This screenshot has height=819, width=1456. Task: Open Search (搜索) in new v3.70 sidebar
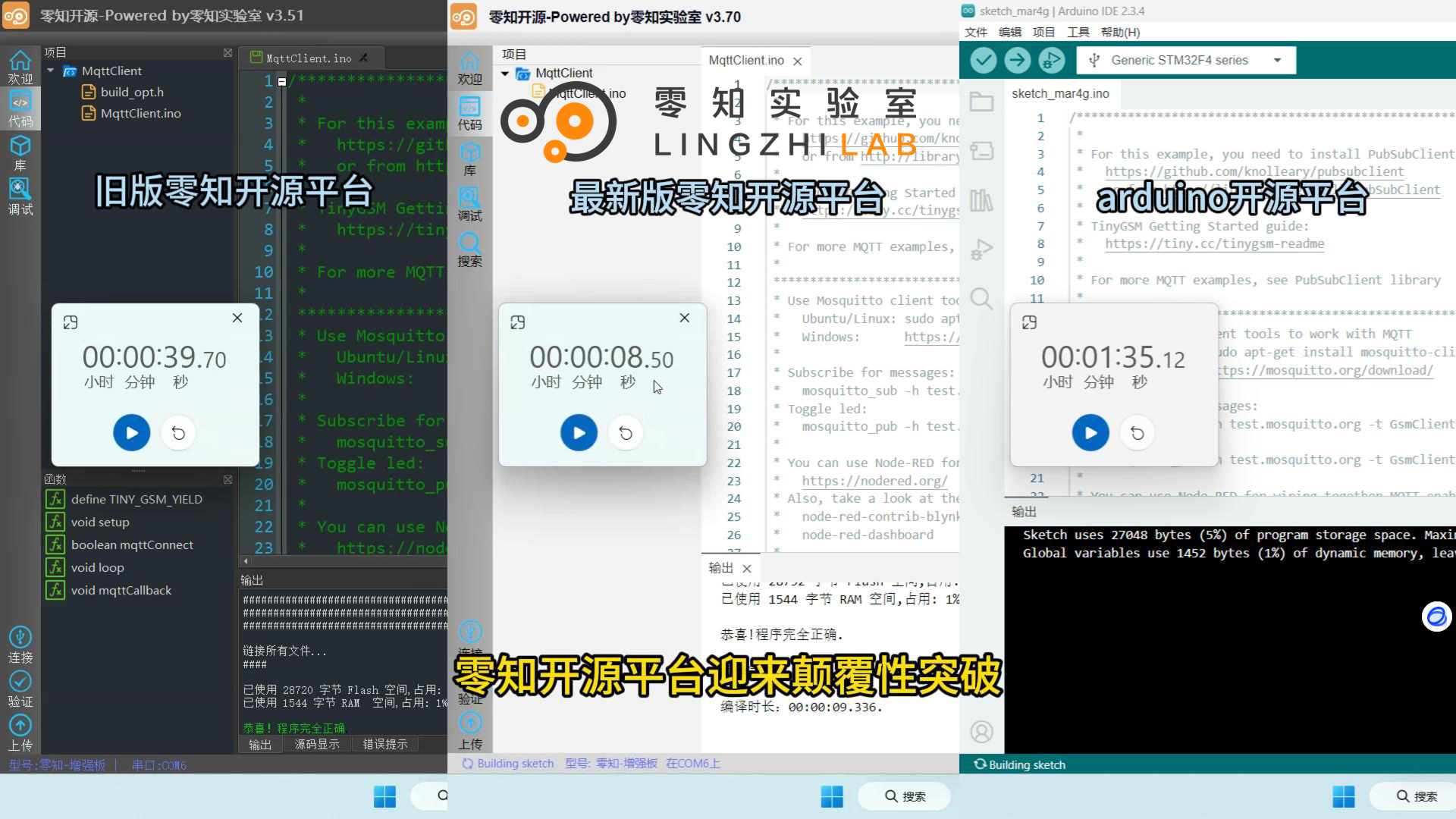470,250
